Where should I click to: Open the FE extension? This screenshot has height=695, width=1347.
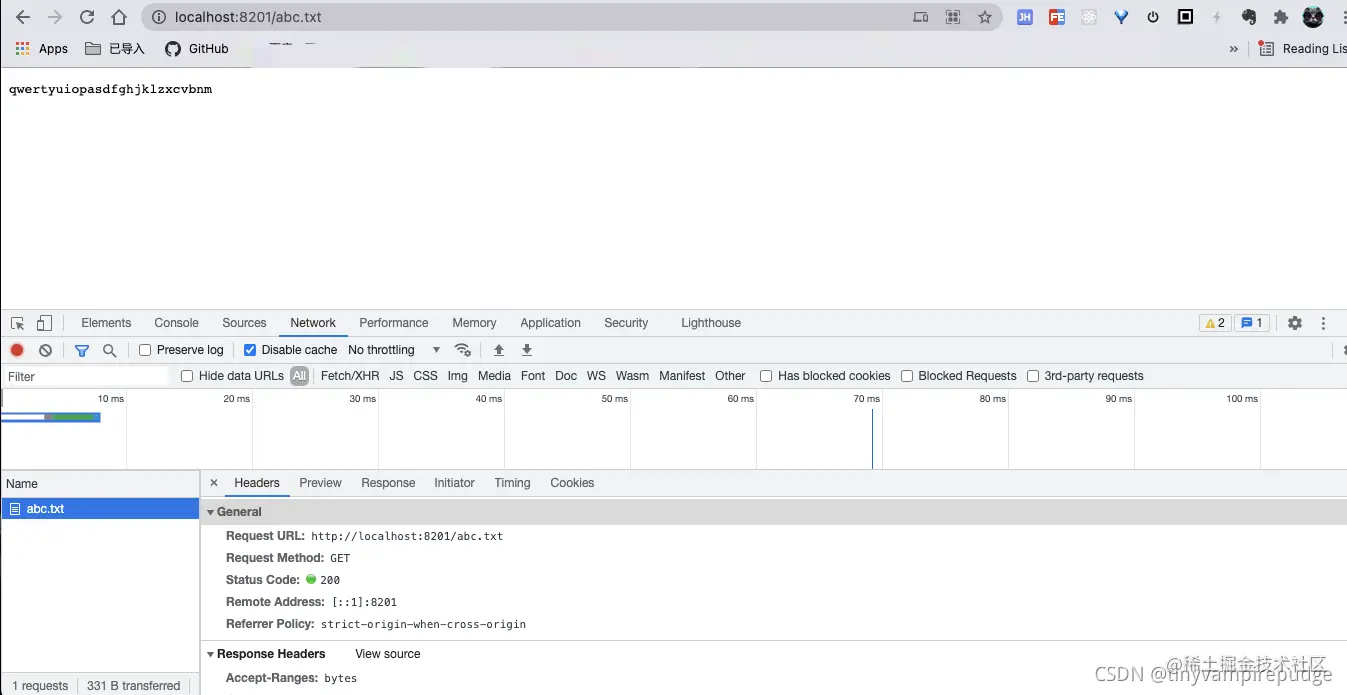(x=1057, y=17)
